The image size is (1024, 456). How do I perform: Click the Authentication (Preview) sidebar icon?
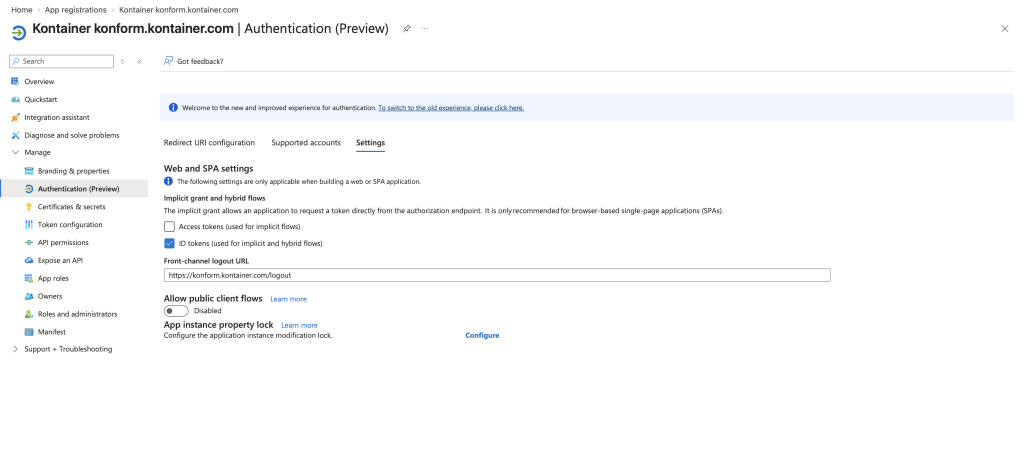[29, 189]
